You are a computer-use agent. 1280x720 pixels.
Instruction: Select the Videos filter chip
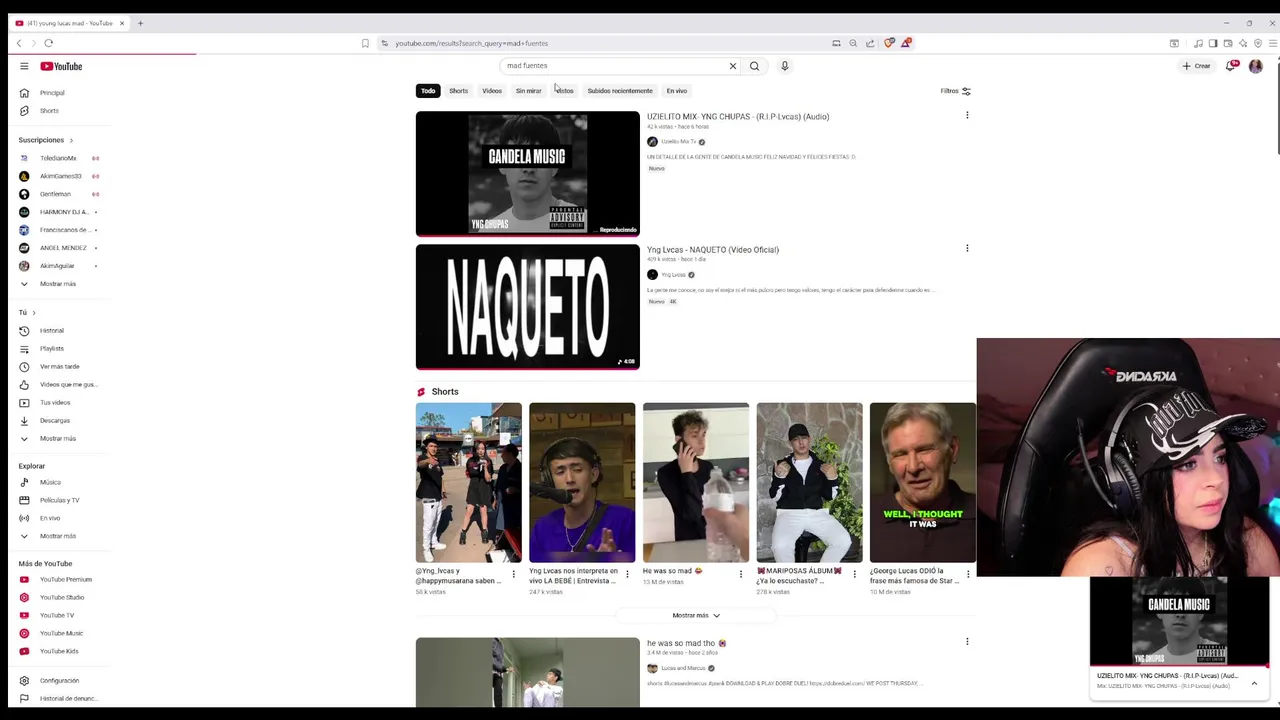point(492,91)
